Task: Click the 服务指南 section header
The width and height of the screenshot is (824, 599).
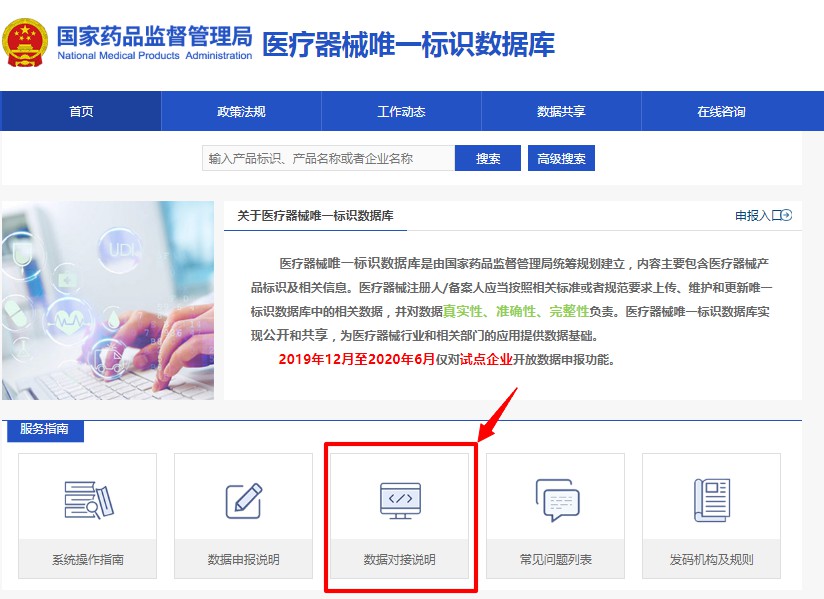Action: (x=44, y=429)
